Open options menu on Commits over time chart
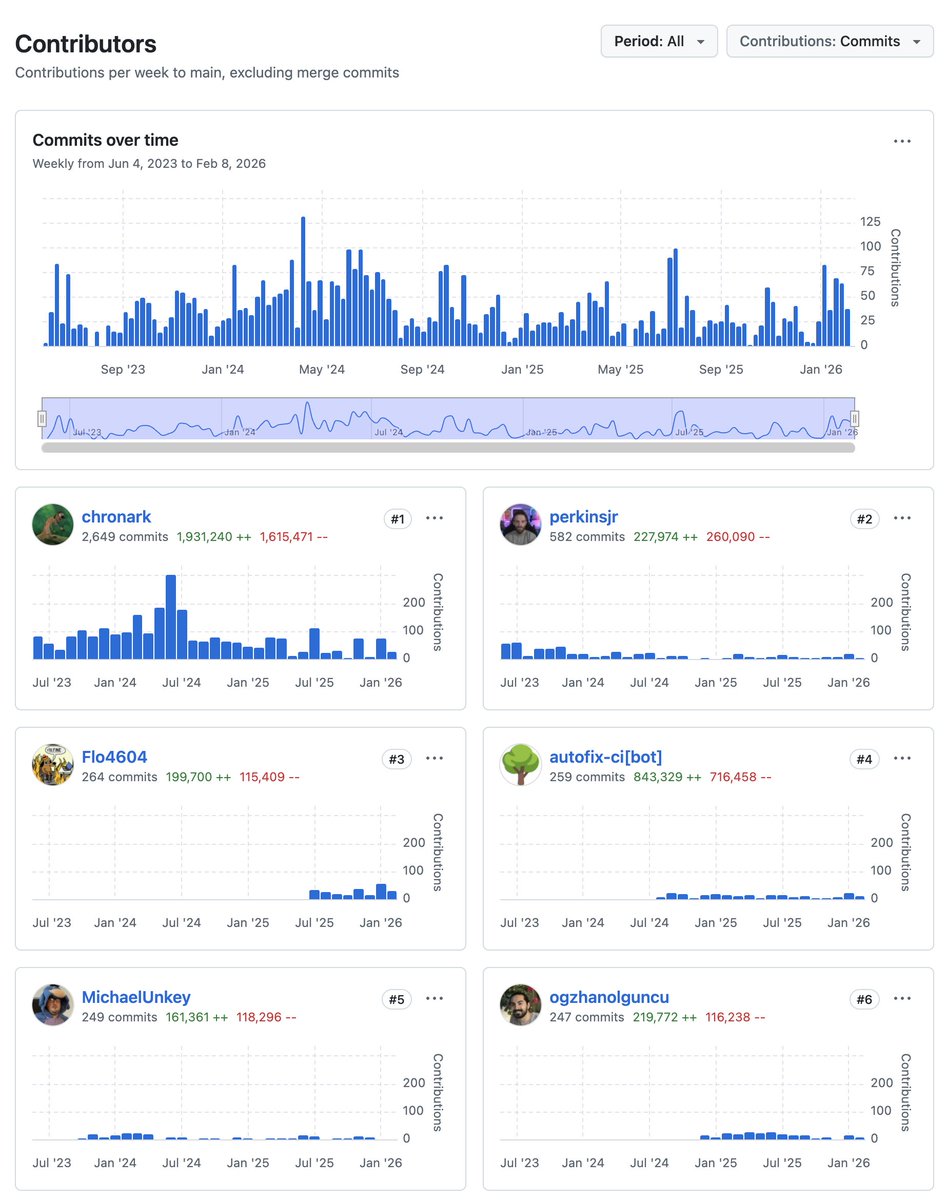 [x=902, y=141]
